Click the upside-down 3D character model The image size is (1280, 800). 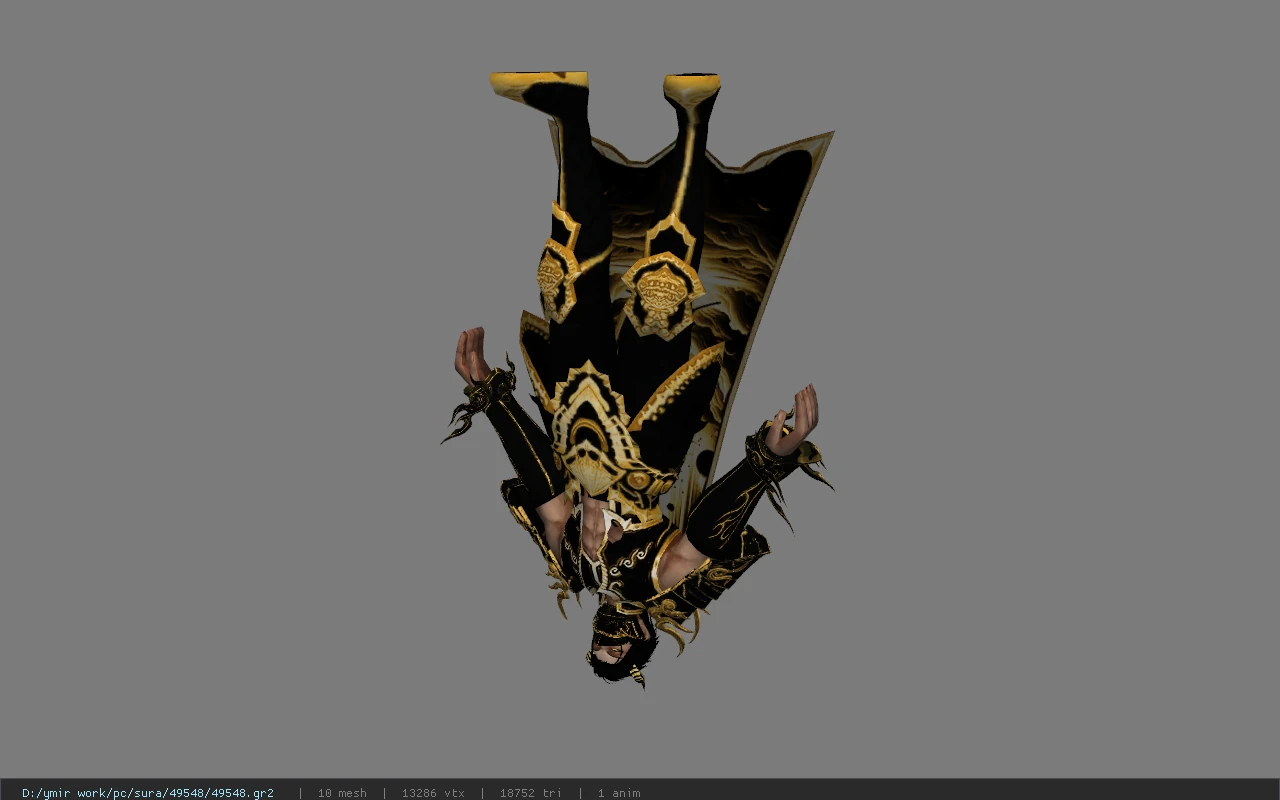coord(637,380)
